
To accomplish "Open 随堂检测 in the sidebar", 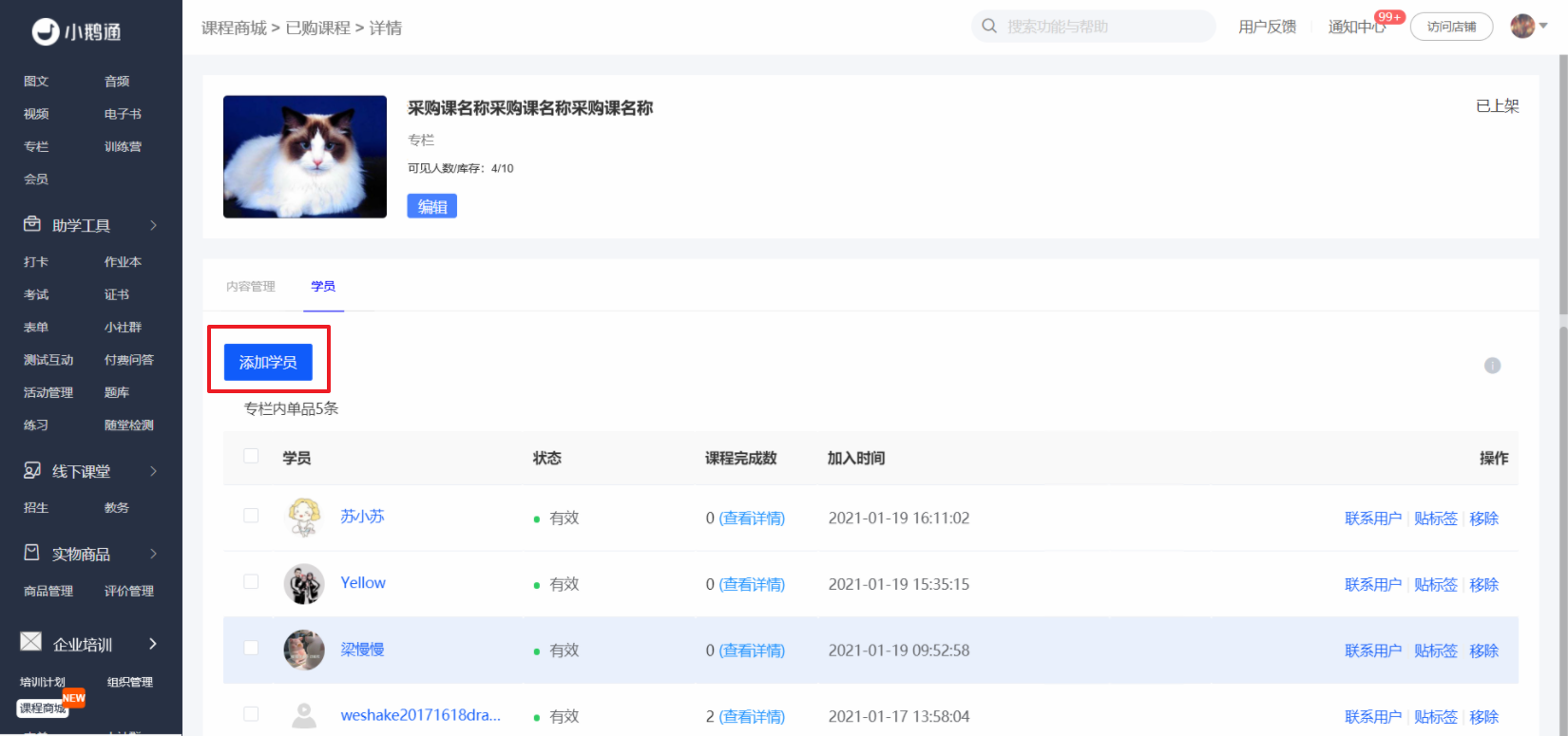I will click(x=129, y=425).
